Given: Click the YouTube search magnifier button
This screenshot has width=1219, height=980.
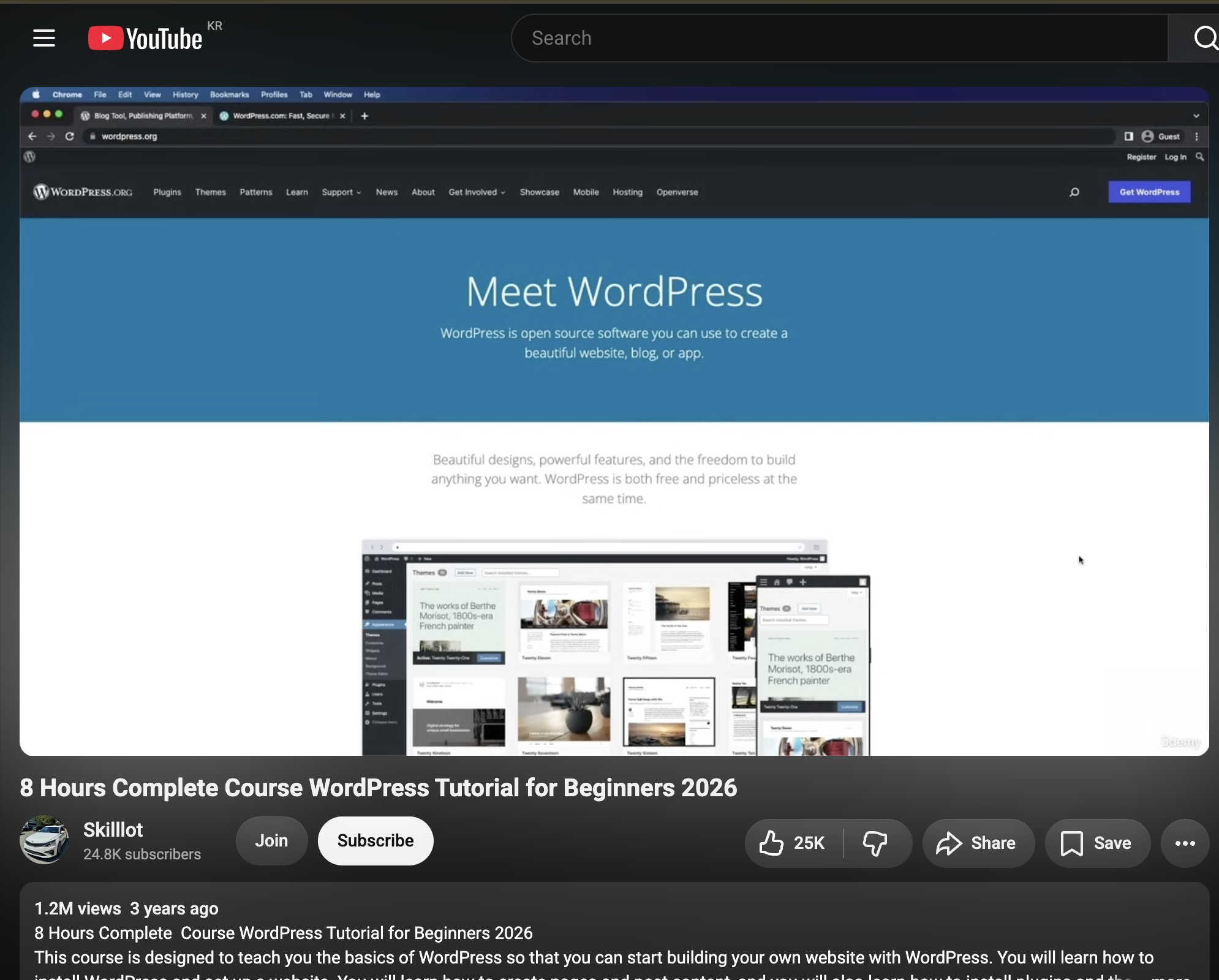Looking at the screenshot, I should click(x=1204, y=38).
